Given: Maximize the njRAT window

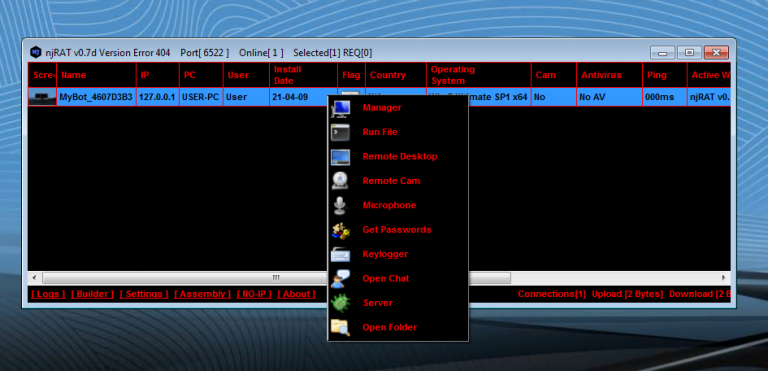Looking at the screenshot, I should tap(689, 52).
